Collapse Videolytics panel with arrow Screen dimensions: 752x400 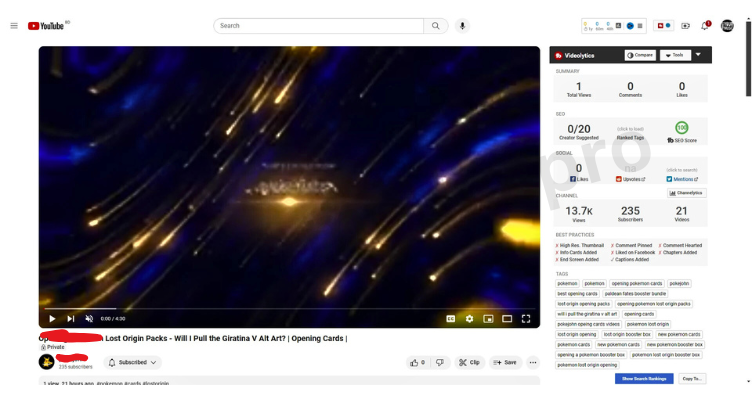[x=698, y=55]
